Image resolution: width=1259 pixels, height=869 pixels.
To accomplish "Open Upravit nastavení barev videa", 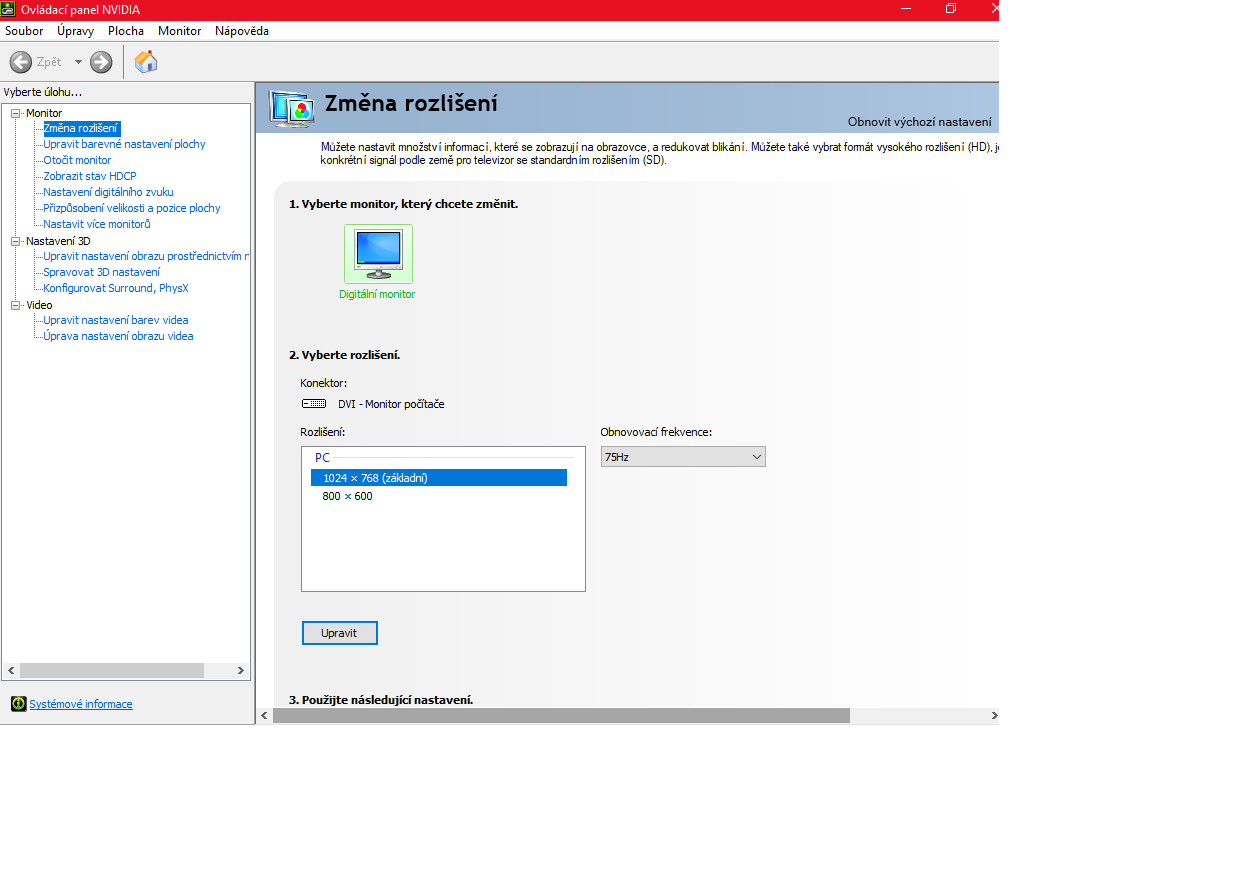I will [116, 320].
